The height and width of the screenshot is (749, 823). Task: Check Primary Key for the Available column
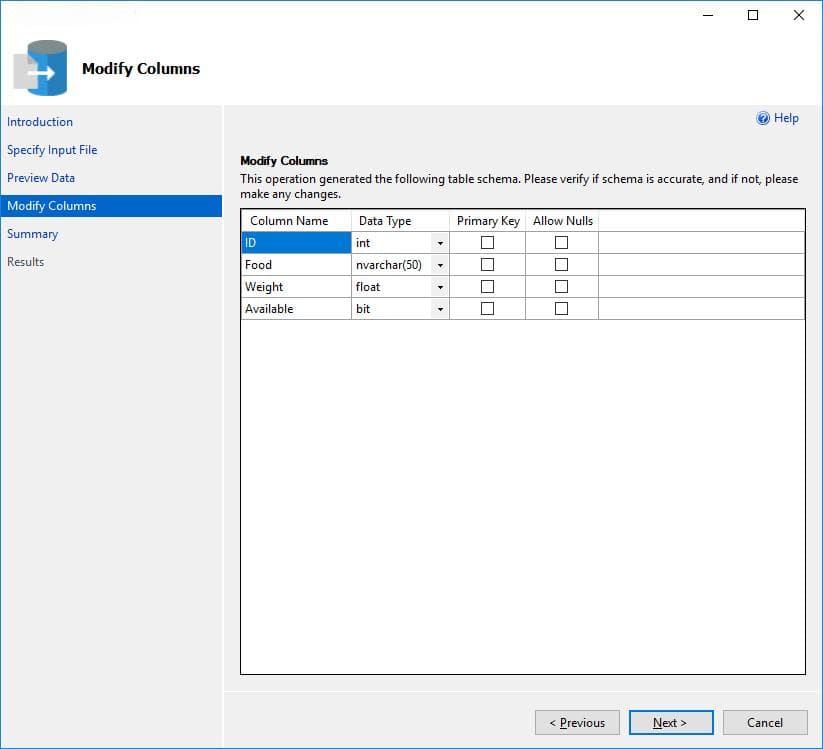487,309
